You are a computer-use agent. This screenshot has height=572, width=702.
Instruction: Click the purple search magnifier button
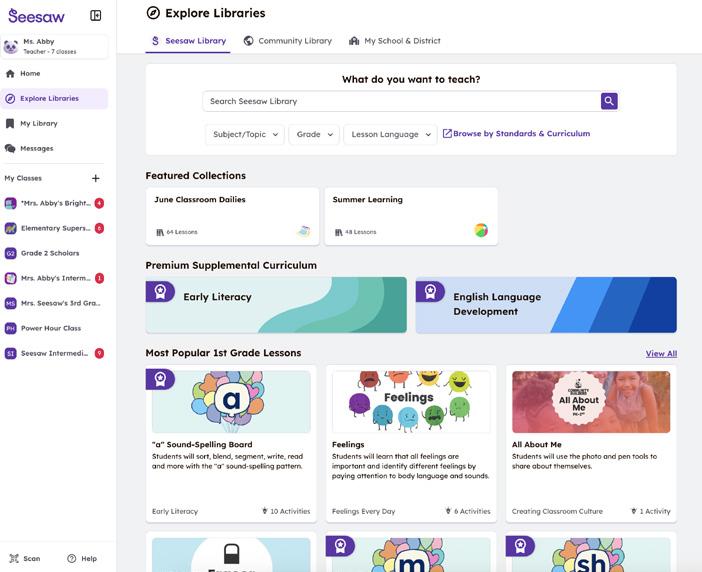(x=609, y=101)
